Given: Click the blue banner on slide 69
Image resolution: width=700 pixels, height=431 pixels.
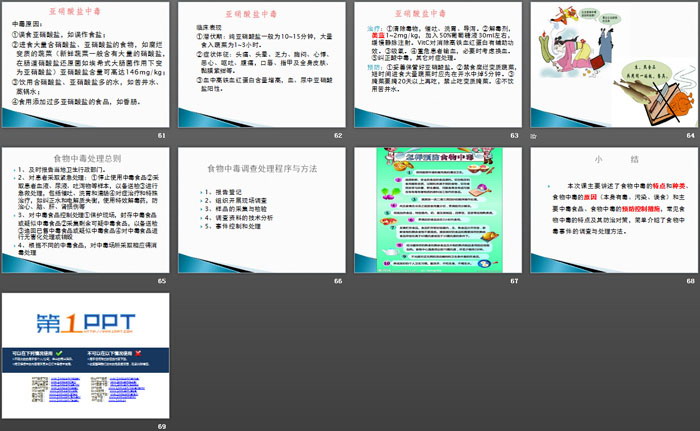Looking at the screenshot, I should click(x=86, y=360).
